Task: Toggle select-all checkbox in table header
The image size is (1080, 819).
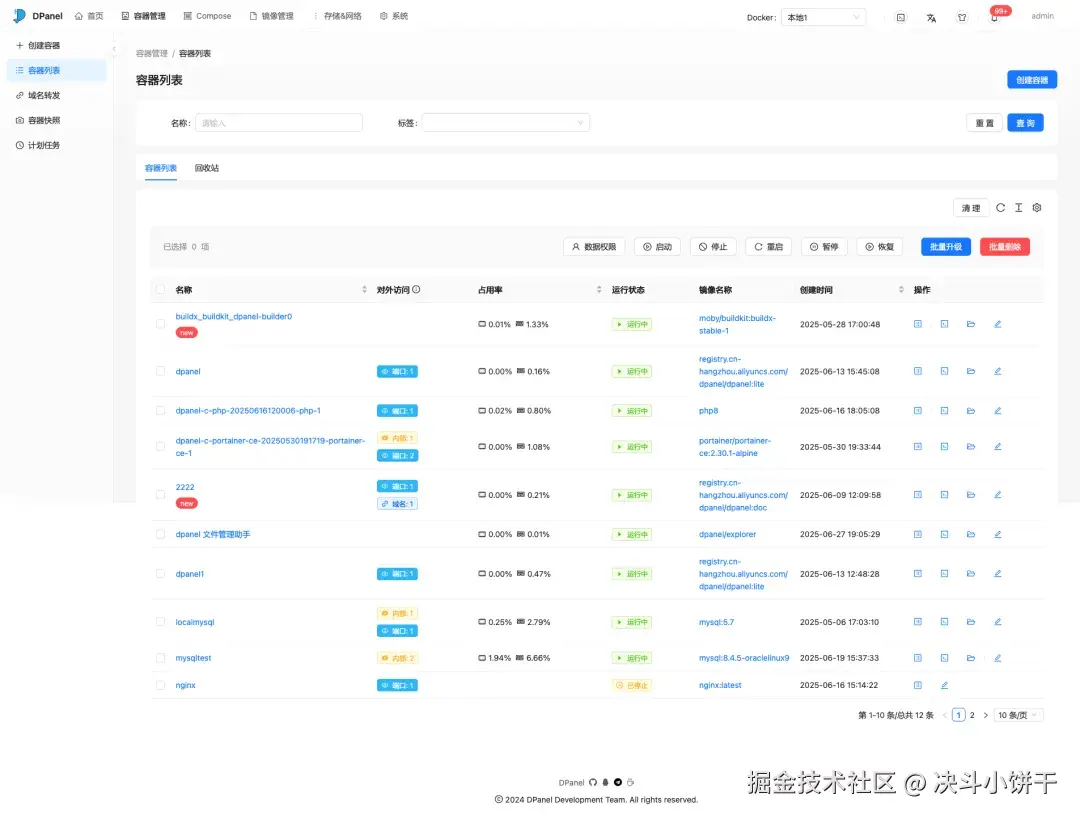Action: click(160, 289)
